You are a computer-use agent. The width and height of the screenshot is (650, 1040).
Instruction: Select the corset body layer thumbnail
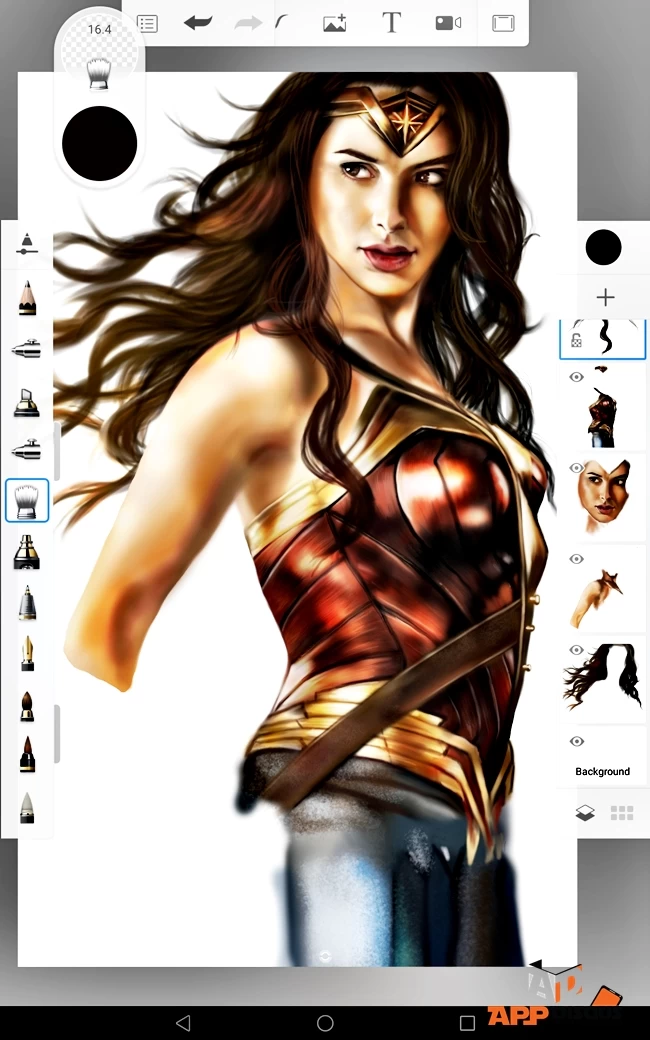click(x=603, y=408)
